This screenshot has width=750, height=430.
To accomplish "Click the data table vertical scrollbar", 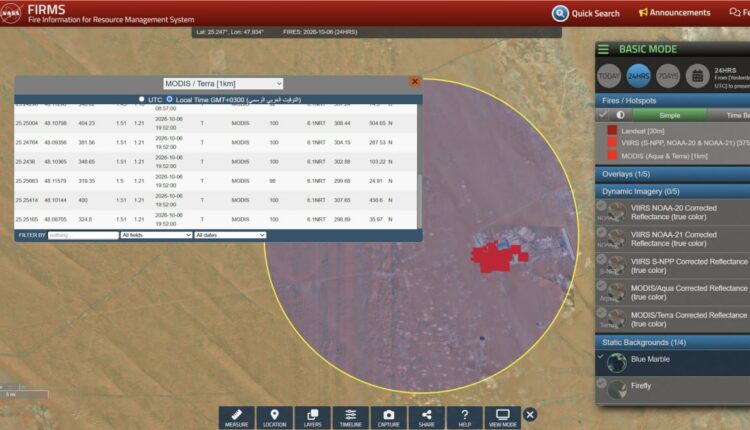I will click(419, 201).
